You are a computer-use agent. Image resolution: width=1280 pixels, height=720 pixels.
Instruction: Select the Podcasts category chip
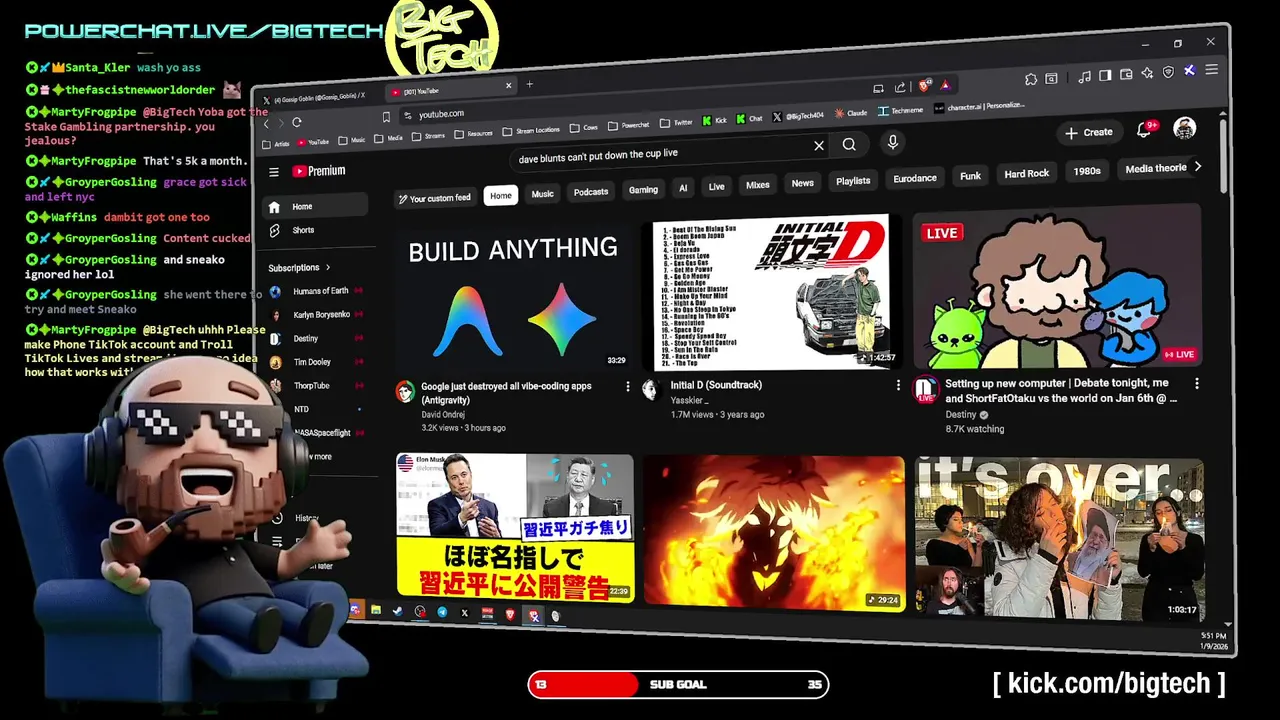tap(591, 192)
